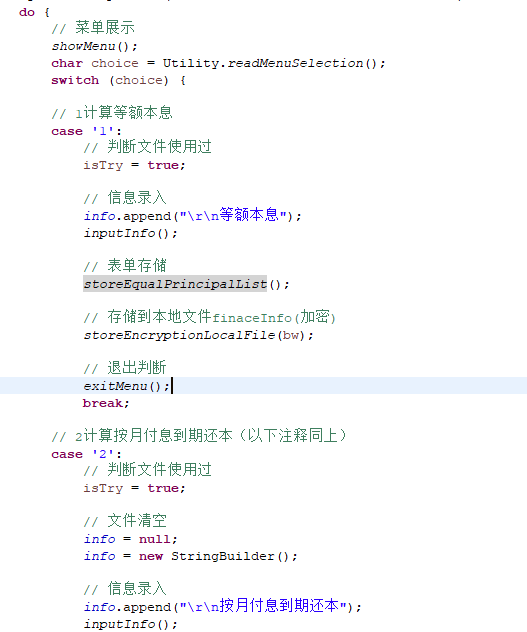Image resolution: width=527 pixels, height=632 pixels.
Task: Click the comment mentioning finaceInfo(加密)
Action: (x=210, y=317)
